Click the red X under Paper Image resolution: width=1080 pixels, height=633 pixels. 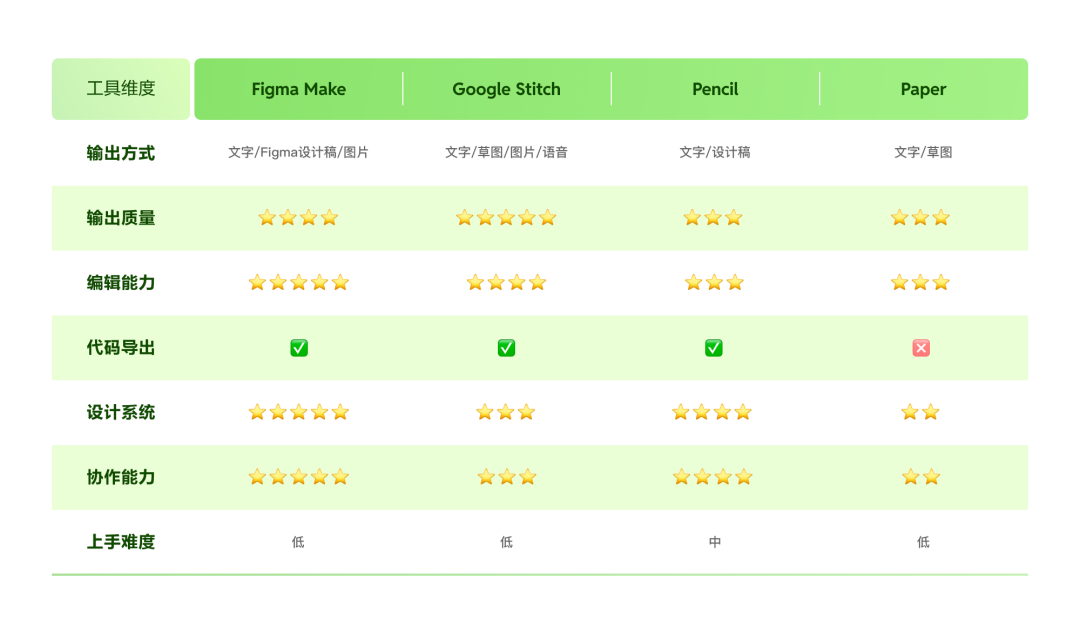(921, 348)
